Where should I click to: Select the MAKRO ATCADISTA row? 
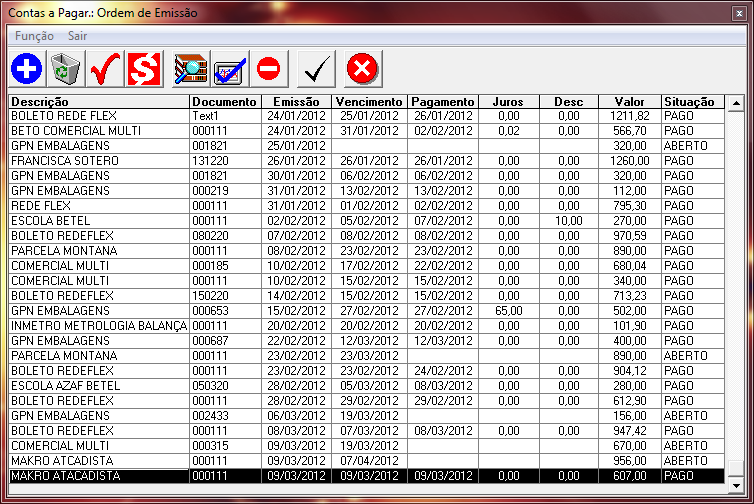click(366, 461)
